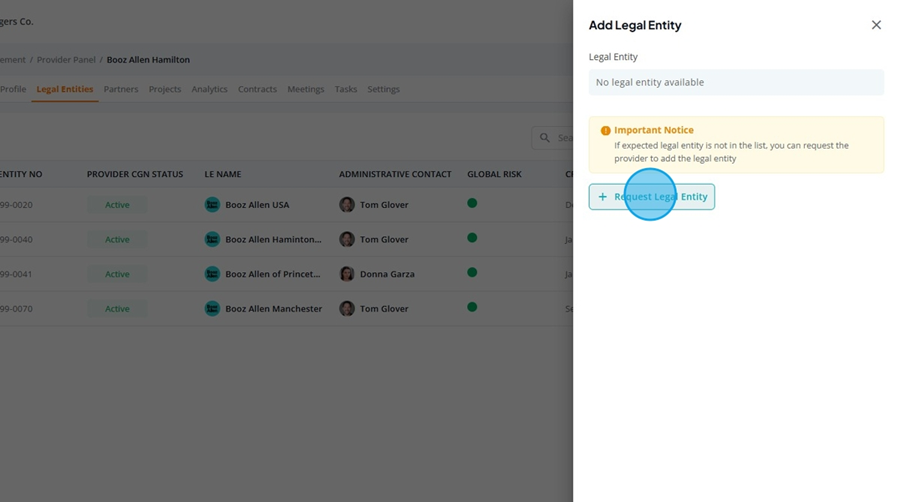The width and height of the screenshot is (900, 502).
Task: Open the Settings tab
Action: (383, 89)
